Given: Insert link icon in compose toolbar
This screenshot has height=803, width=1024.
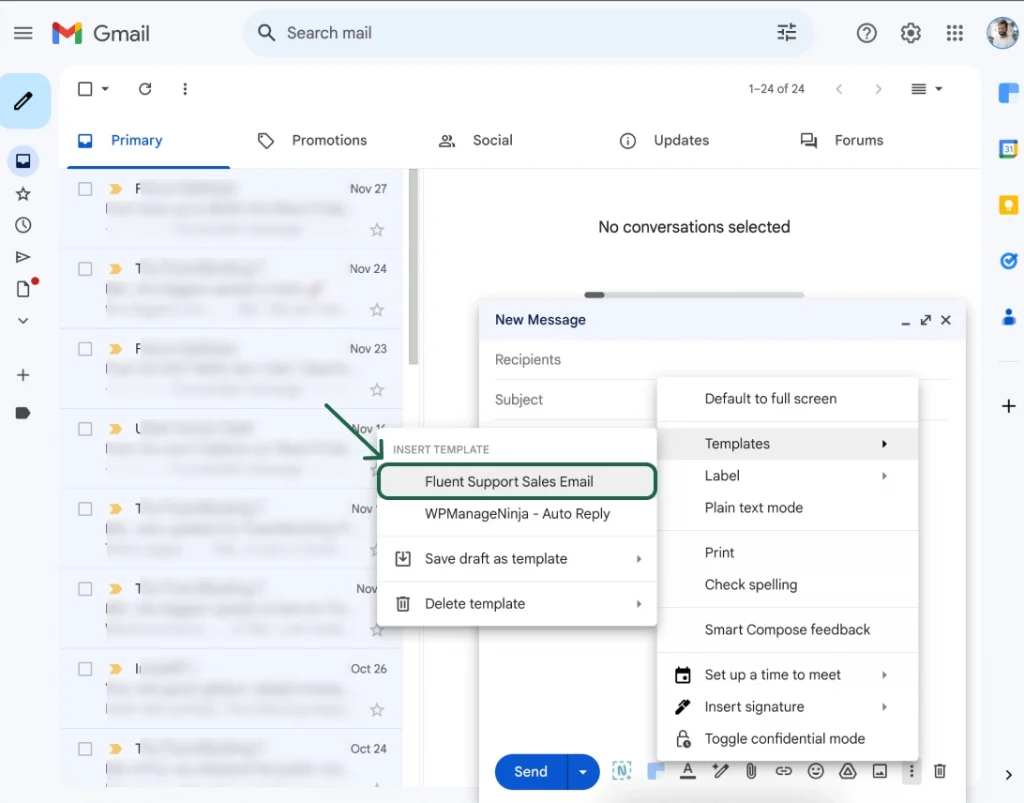Looking at the screenshot, I should [783, 771].
